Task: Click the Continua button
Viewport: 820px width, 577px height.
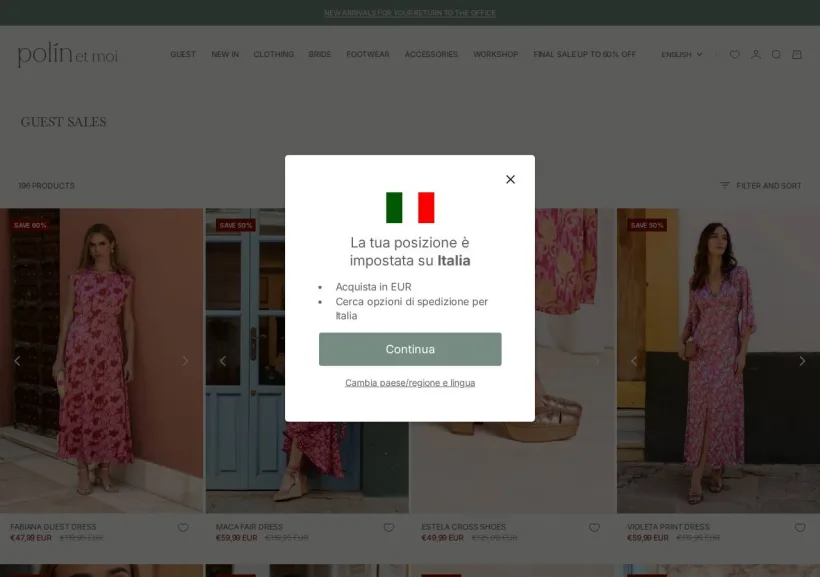Action: coord(410,349)
